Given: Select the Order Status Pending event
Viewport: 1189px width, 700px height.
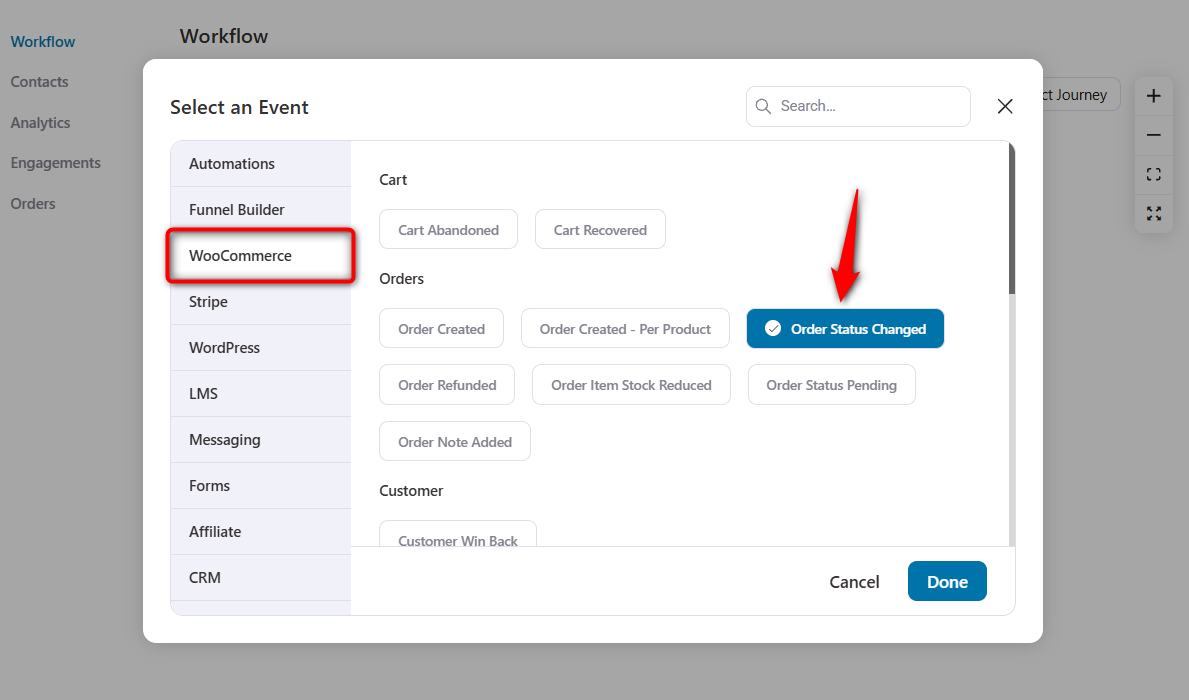Looking at the screenshot, I should [831, 385].
